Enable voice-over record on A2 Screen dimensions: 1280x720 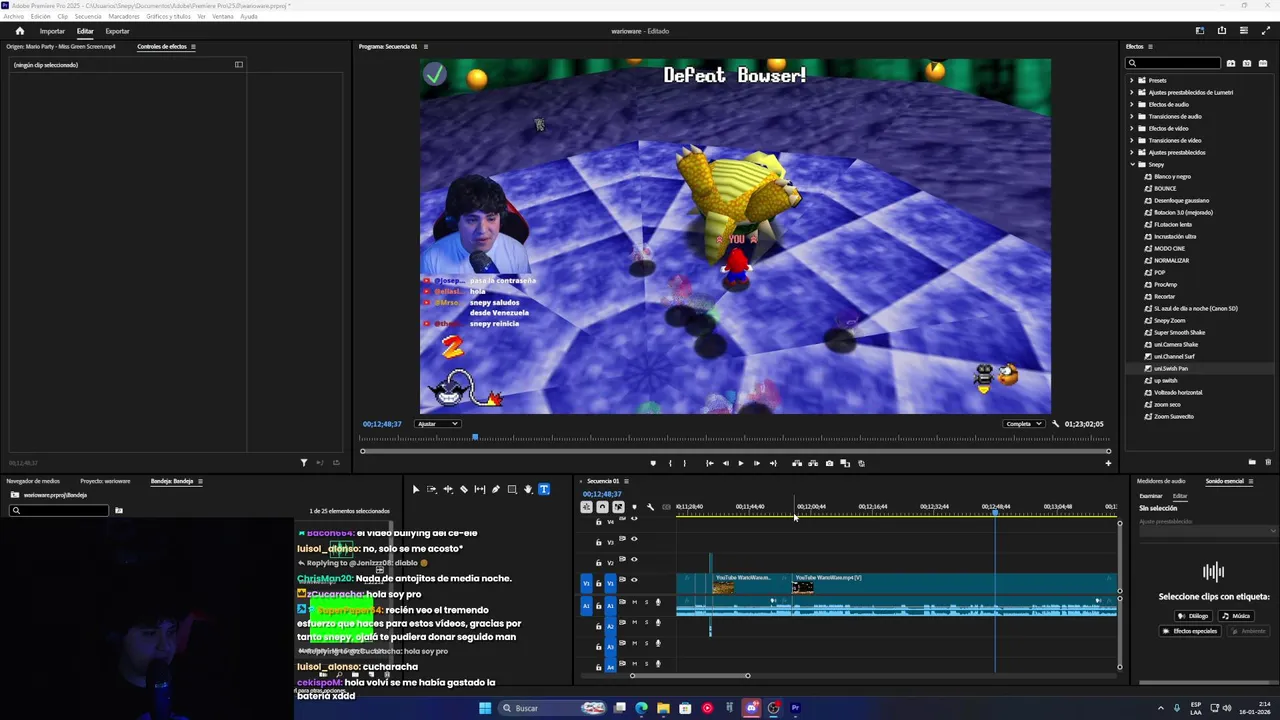pos(658,622)
